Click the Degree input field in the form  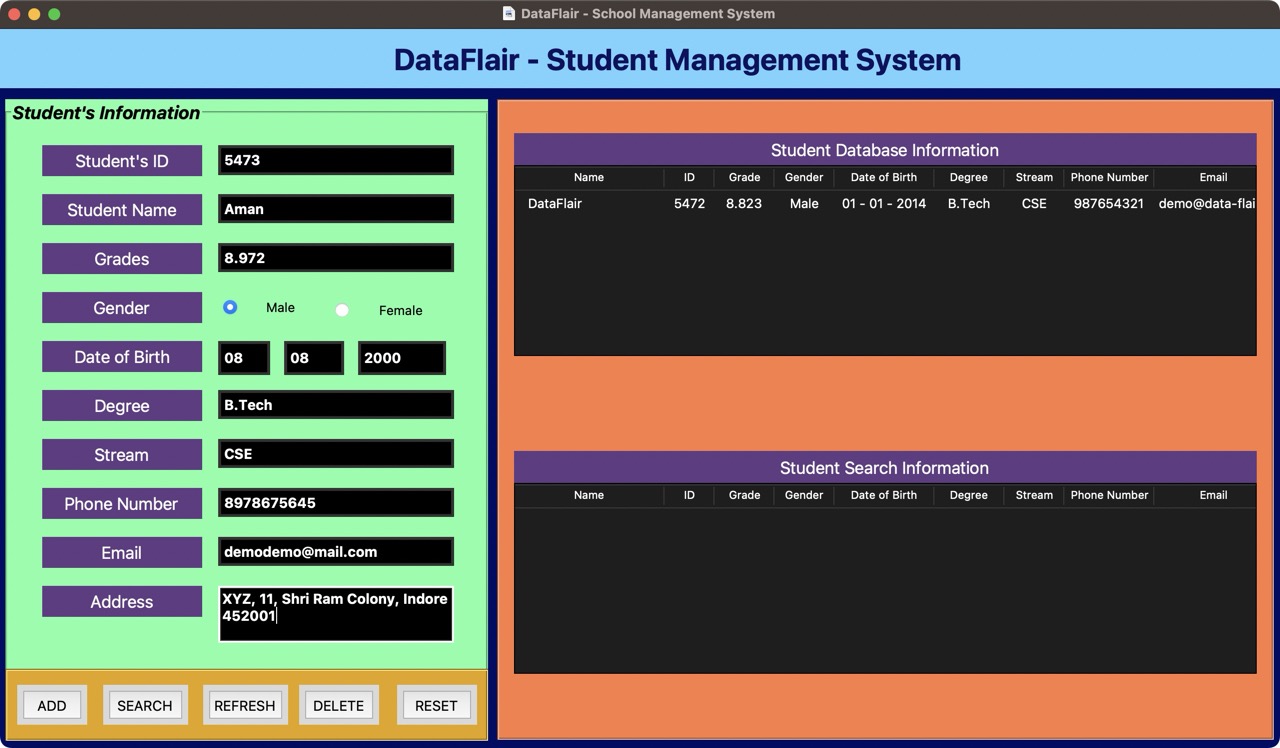coord(336,405)
